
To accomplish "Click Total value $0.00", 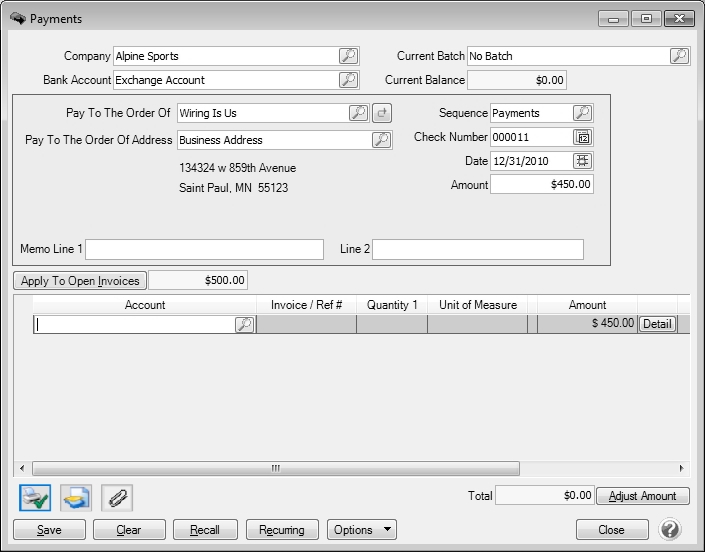I will point(545,496).
